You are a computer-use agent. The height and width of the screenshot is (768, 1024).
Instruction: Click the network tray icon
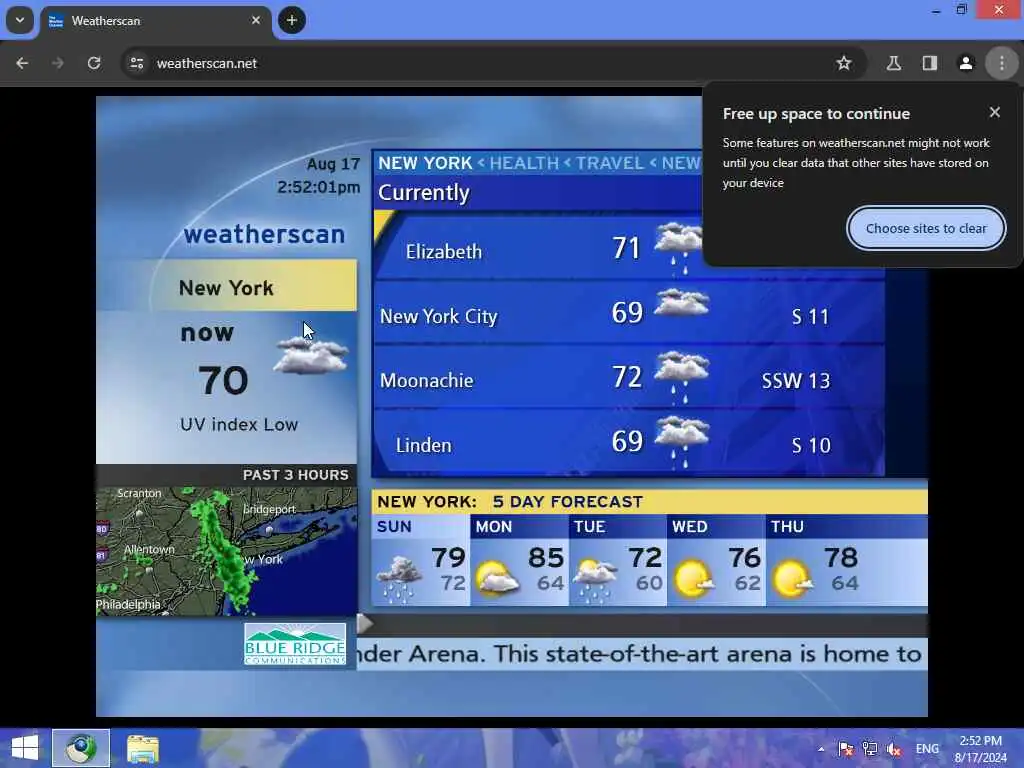[x=870, y=749]
